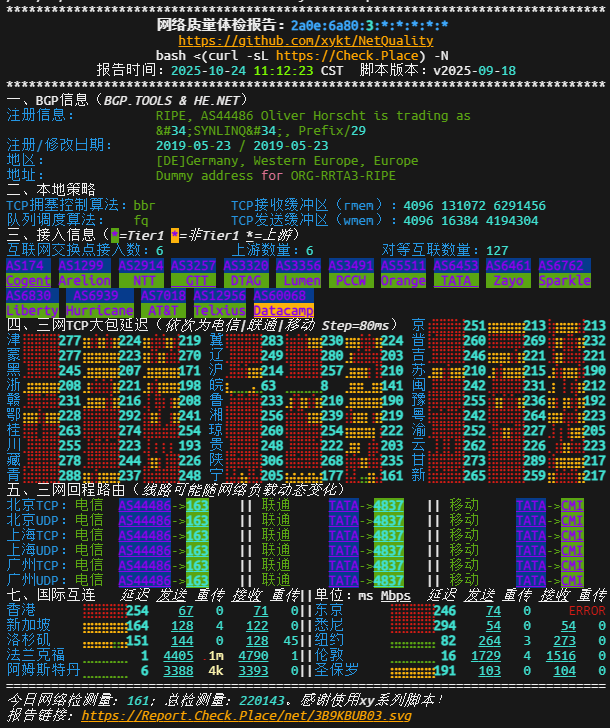Select the Arelion upstream badge

coord(85,281)
